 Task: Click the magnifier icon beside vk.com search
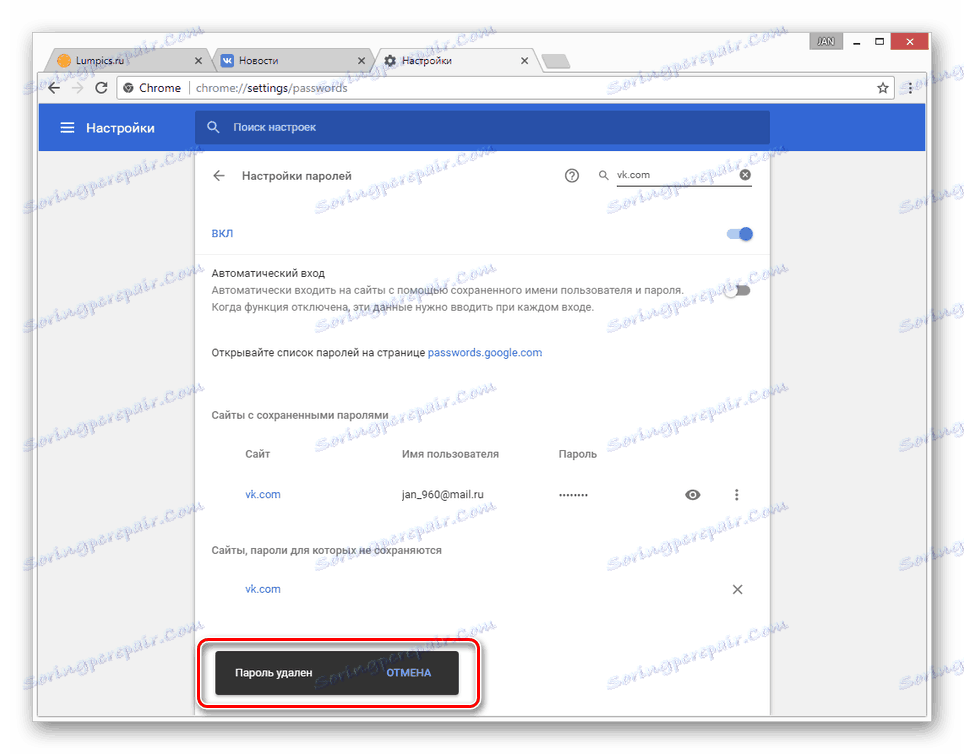(x=604, y=175)
